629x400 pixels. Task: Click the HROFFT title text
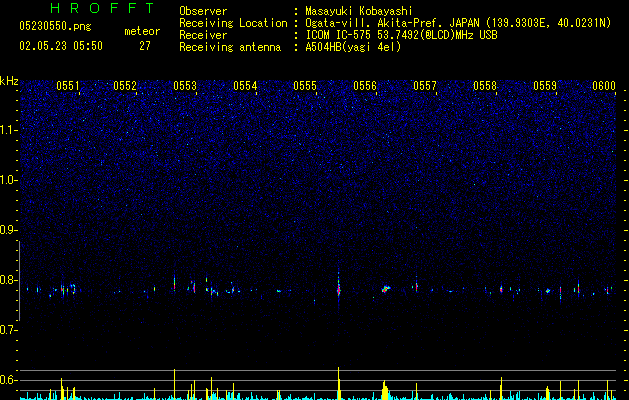103,8
